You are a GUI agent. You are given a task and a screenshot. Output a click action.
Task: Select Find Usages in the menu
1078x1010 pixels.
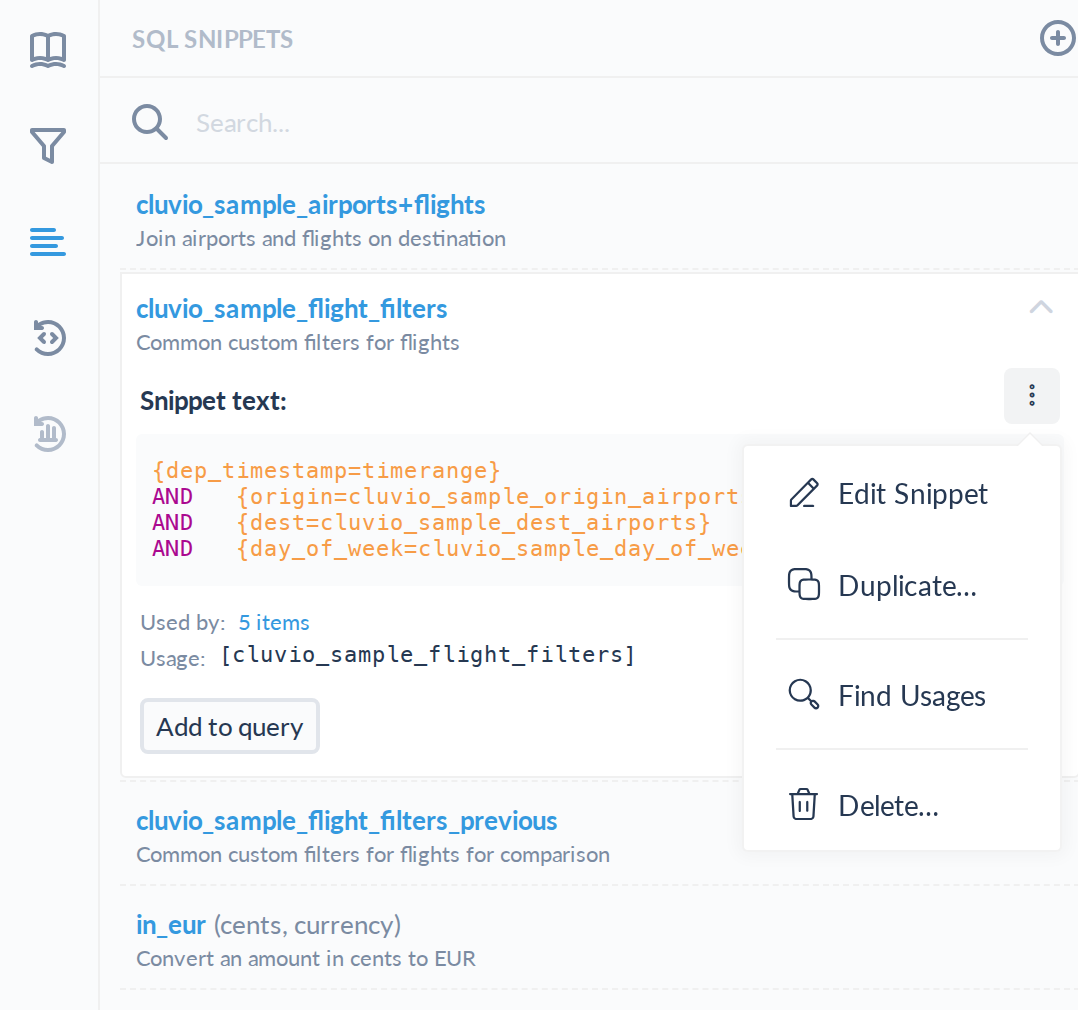point(902,695)
